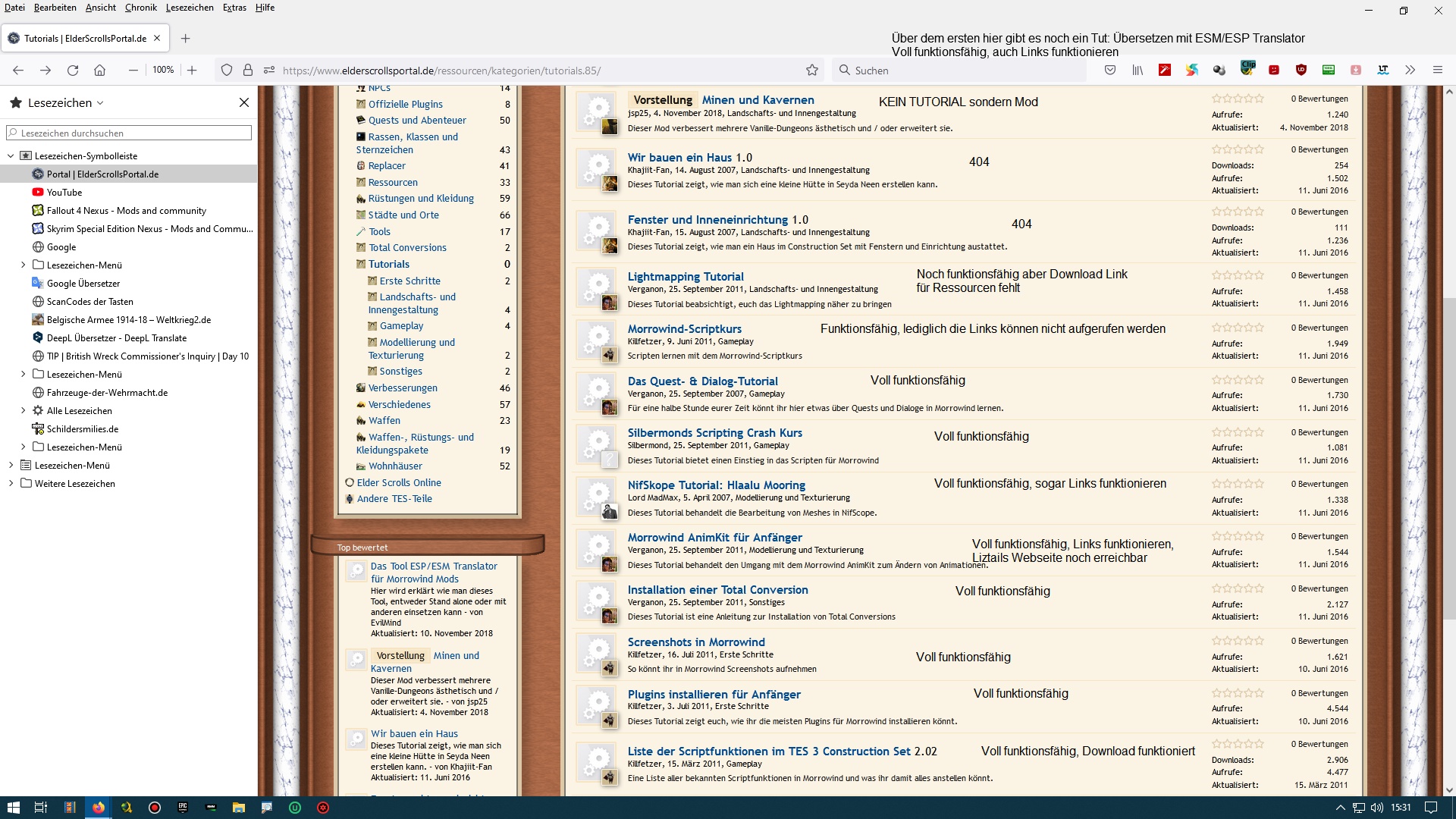Image resolution: width=1456 pixels, height=819 pixels.
Task: Open the Chronik menu
Action: [140, 8]
